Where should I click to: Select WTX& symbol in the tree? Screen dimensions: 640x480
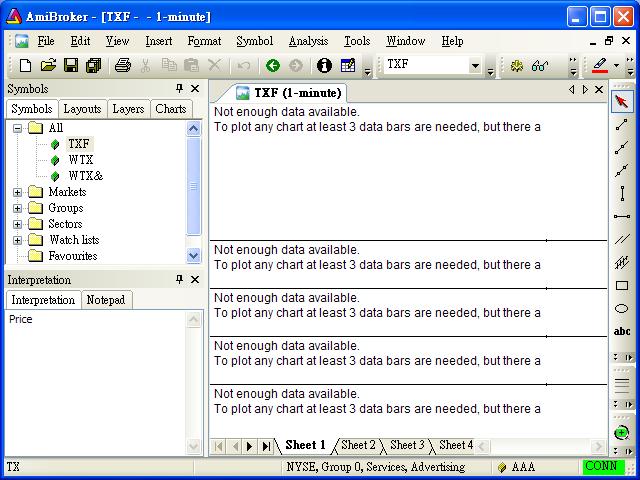pyautogui.click(x=86, y=176)
